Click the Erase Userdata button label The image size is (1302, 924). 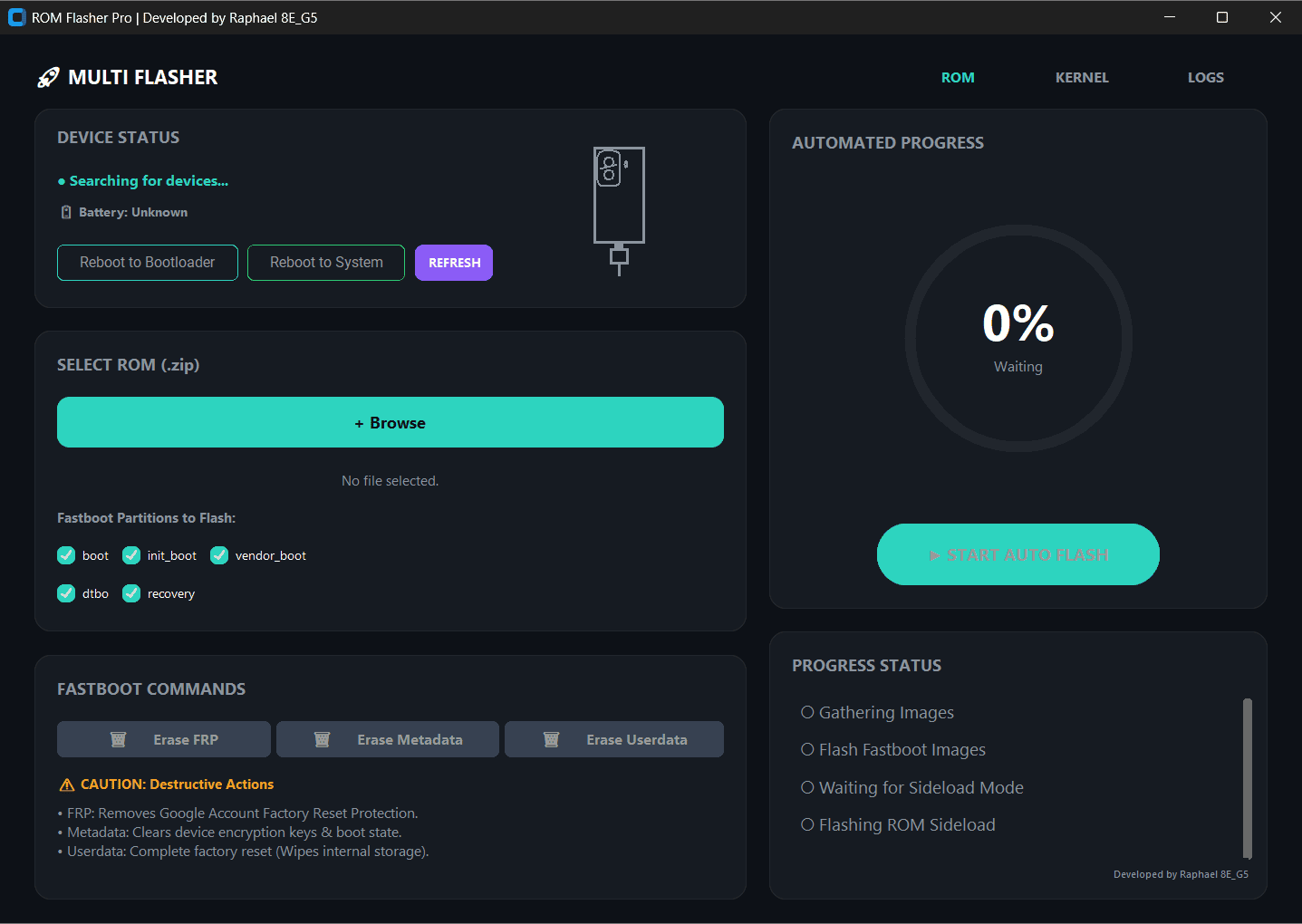pyautogui.click(x=637, y=740)
